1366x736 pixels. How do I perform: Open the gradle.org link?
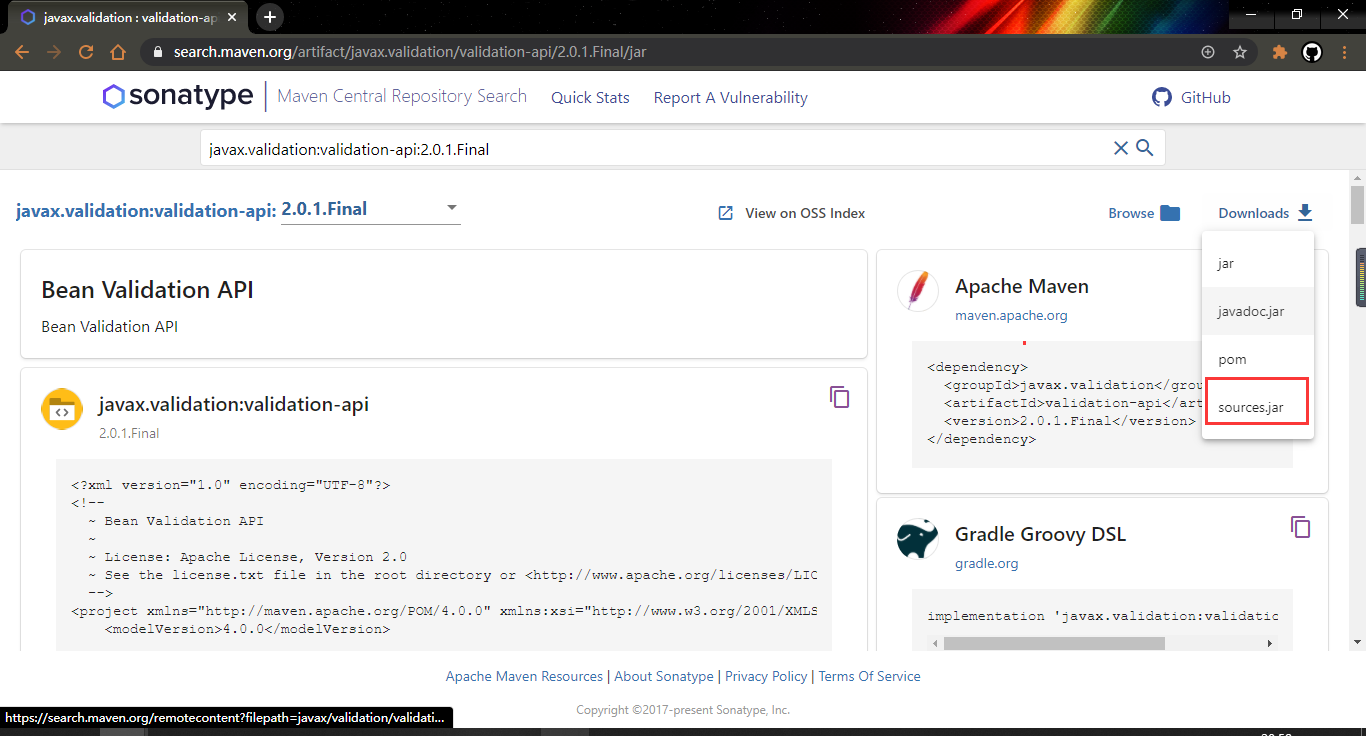point(986,563)
